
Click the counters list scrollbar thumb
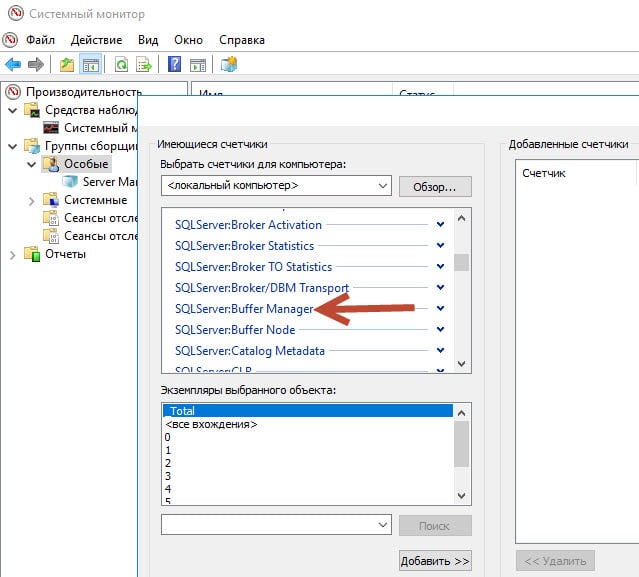pos(461,262)
